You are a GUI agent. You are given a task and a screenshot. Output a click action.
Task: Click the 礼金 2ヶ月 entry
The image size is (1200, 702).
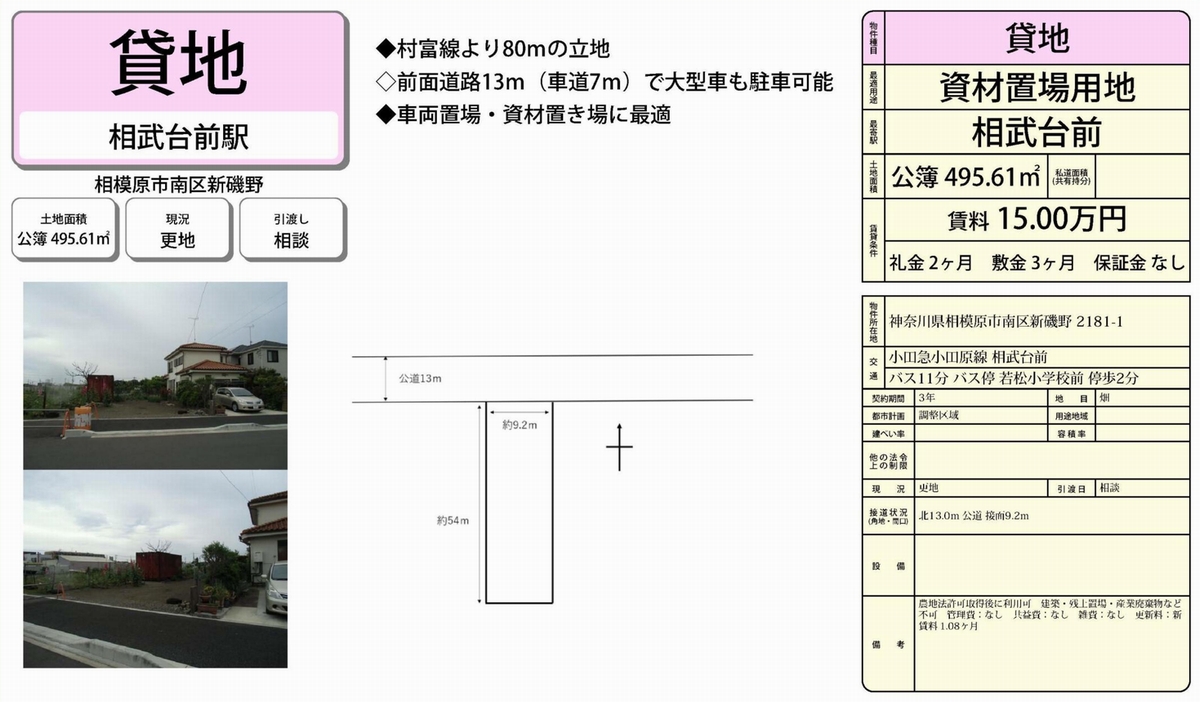930,263
